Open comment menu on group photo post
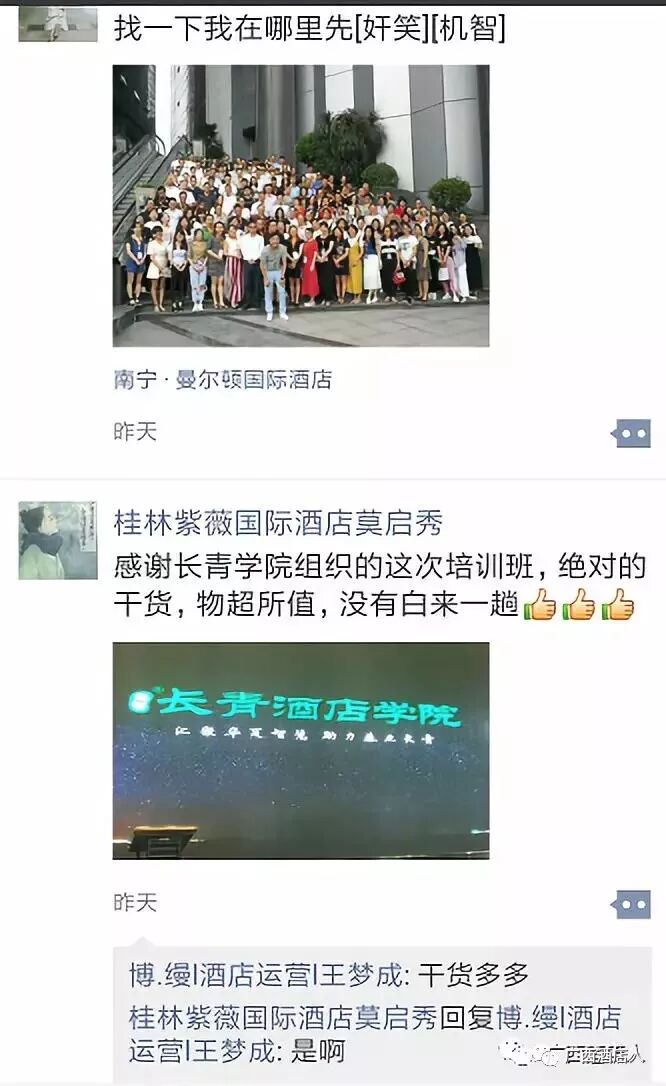 631,434
